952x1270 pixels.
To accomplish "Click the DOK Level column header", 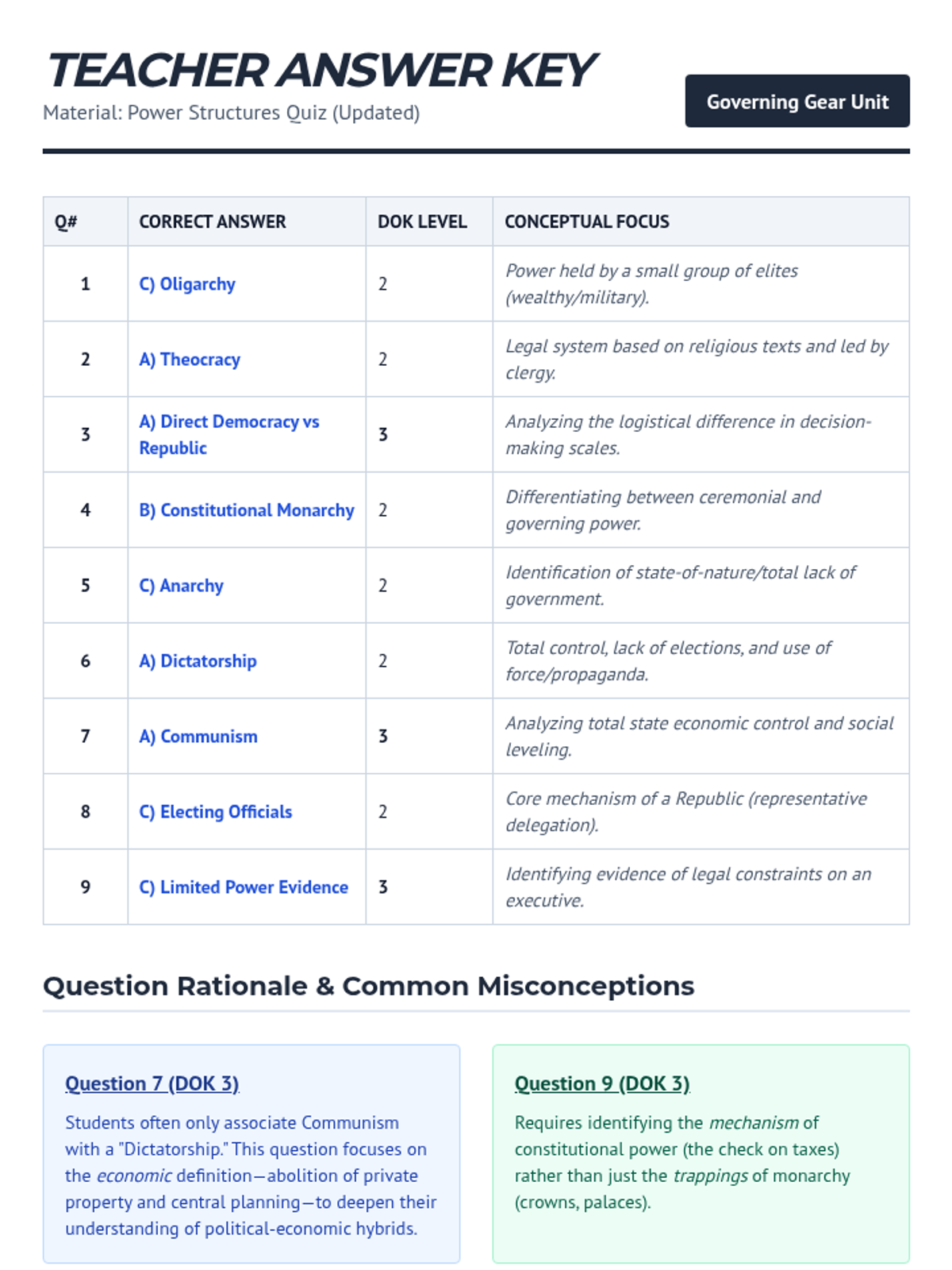I will [421, 222].
